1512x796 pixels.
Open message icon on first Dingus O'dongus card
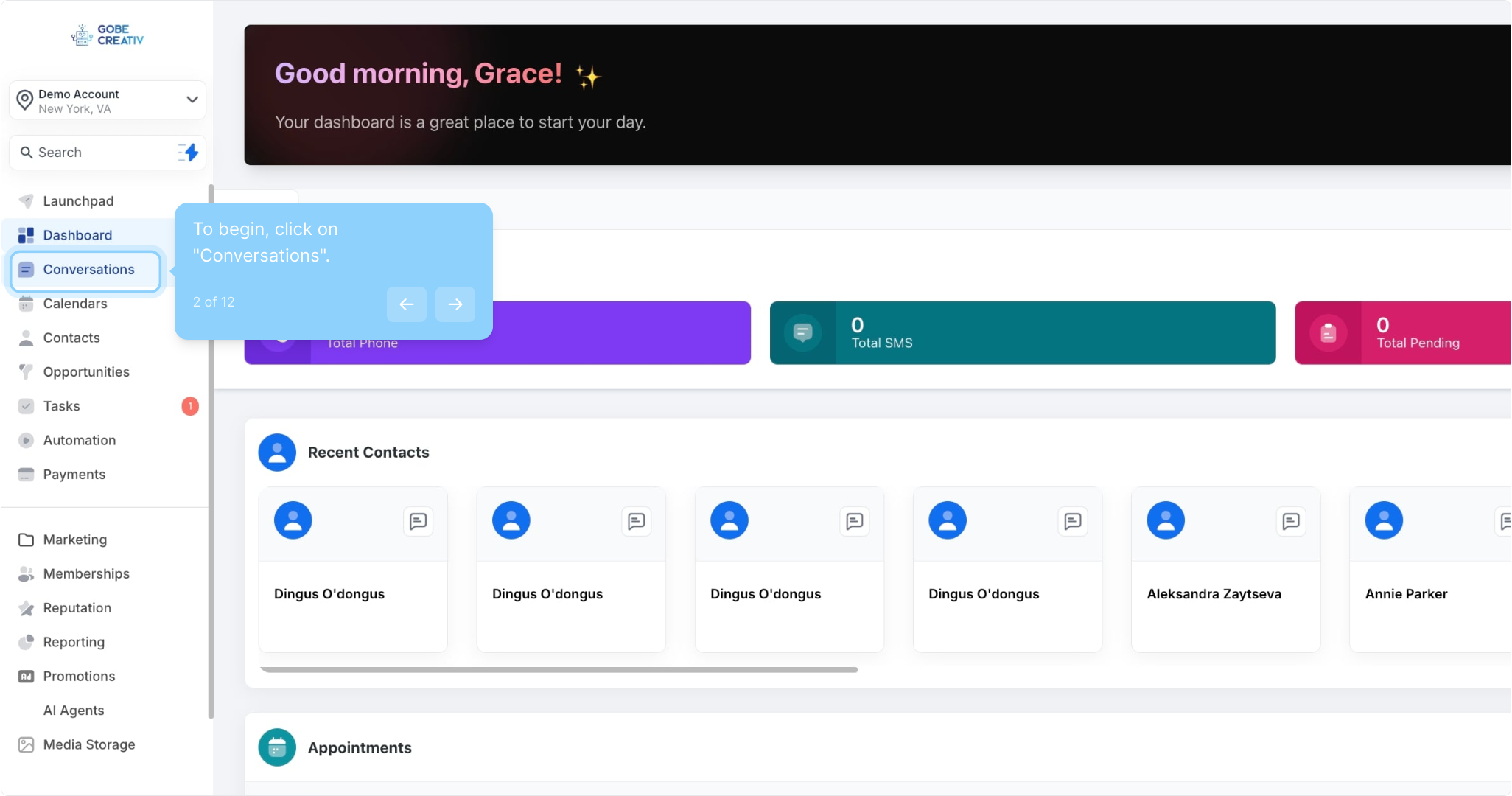pos(418,521)
